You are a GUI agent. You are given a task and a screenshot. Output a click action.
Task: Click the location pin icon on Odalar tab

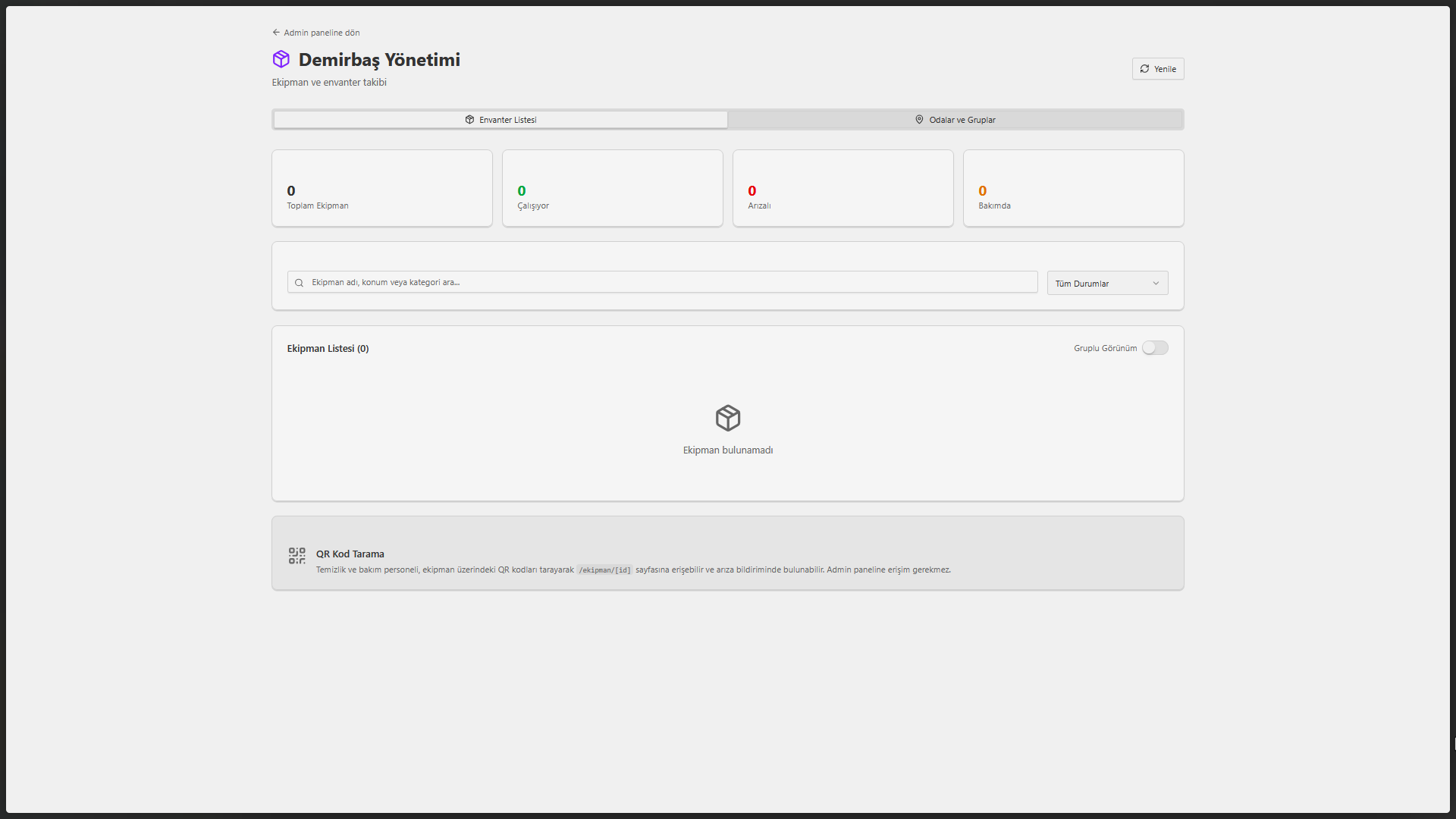tap(919, 120)
